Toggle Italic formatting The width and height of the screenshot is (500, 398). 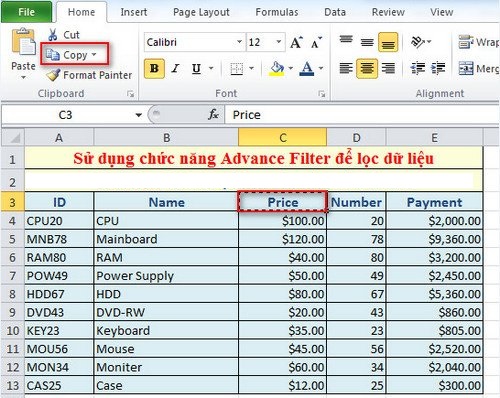click(x=175, y=69)
